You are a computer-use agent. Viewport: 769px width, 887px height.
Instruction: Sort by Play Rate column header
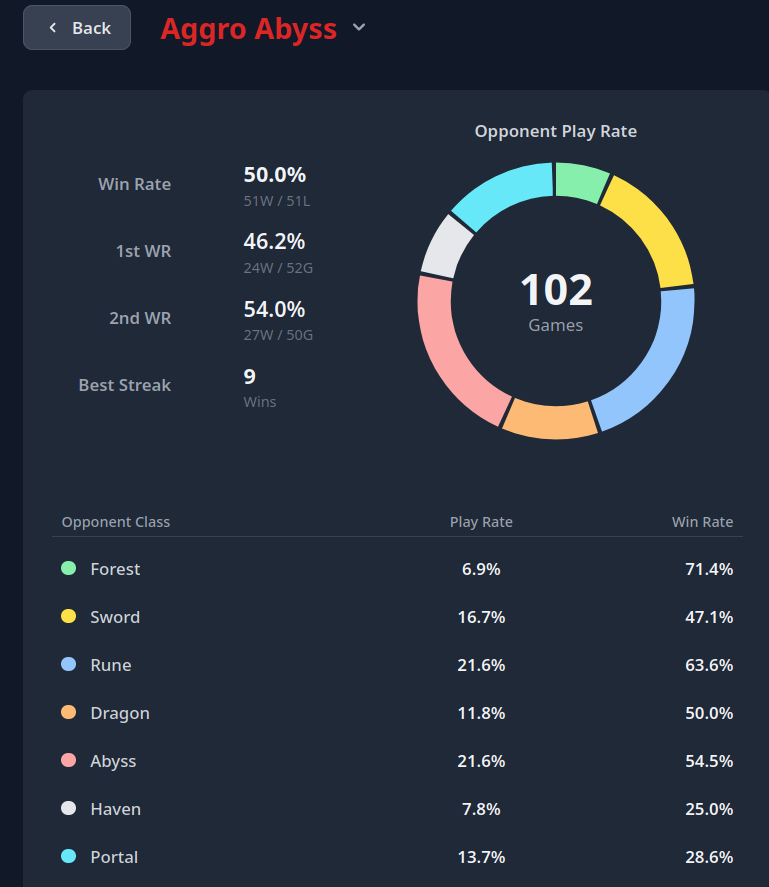(x=481, y=522)
